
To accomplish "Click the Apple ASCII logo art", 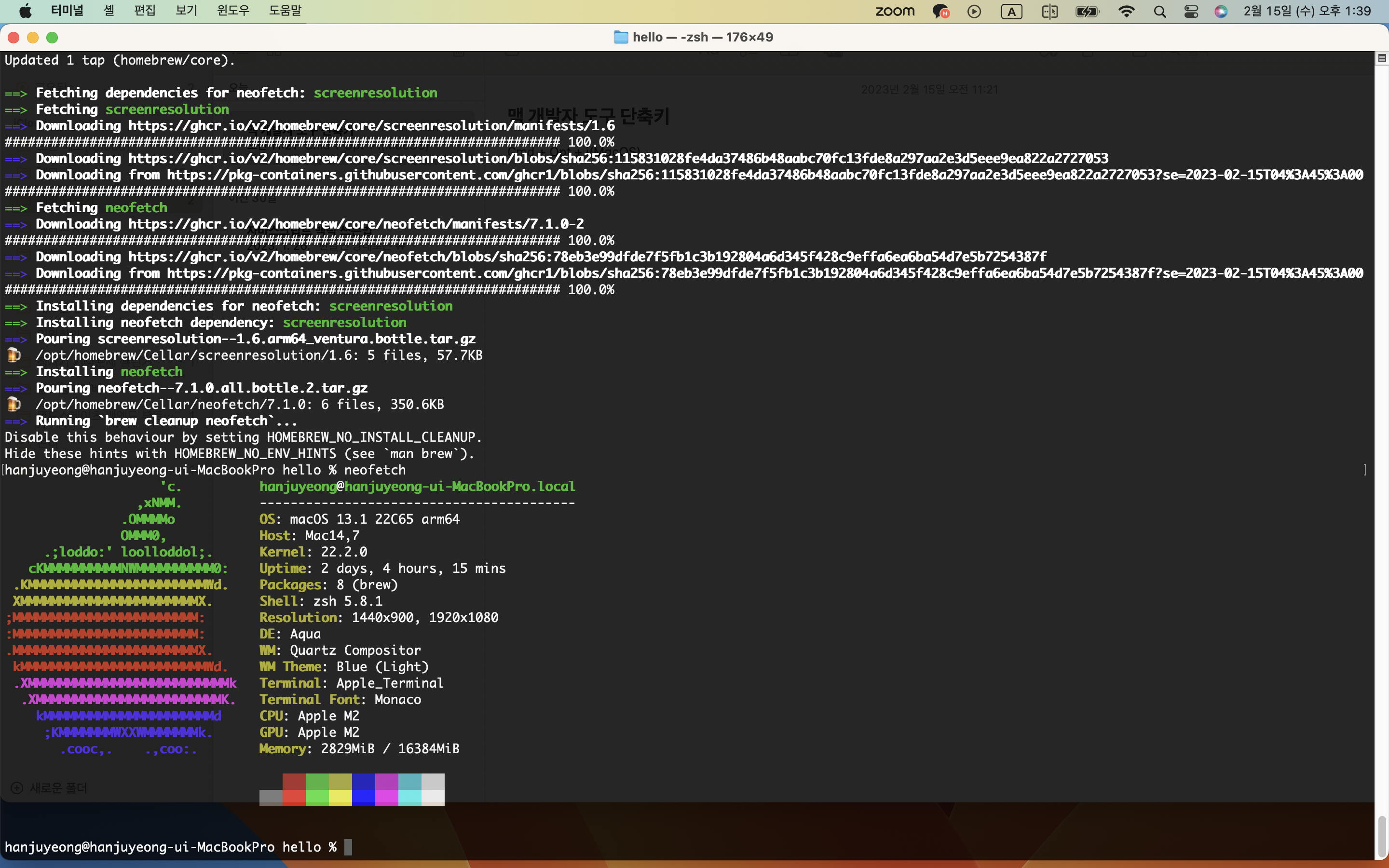I will (x=121, y=618).
